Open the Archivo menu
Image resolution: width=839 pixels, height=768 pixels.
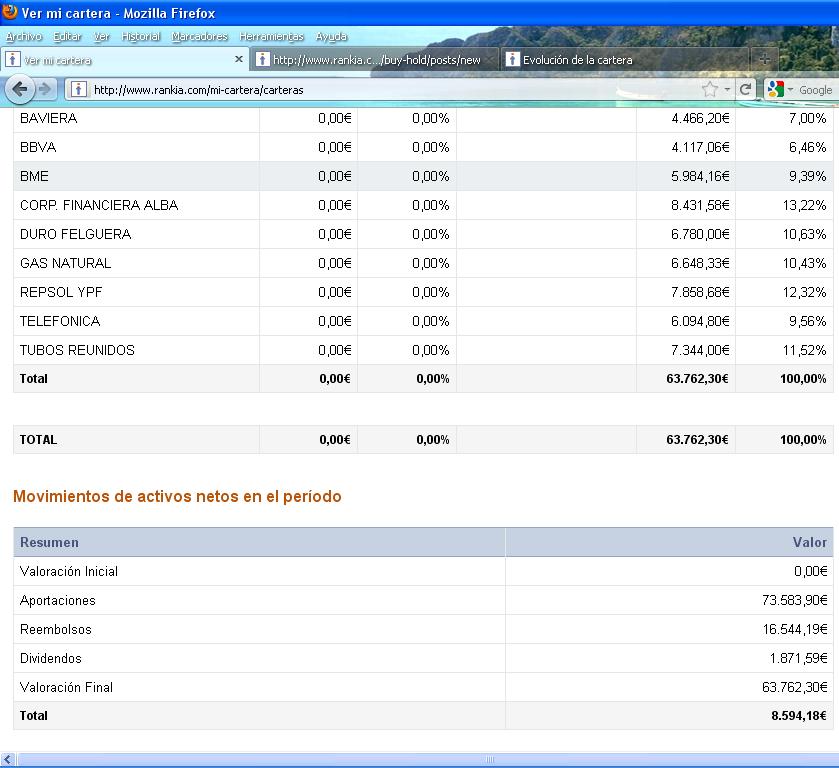pos(24,37)
